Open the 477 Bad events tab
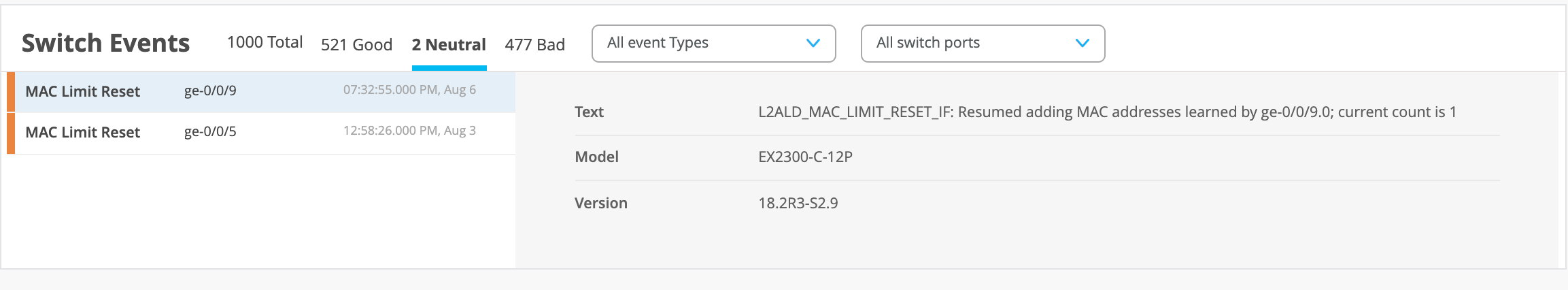Screen dimensions: 1568x290 [534, 45]
